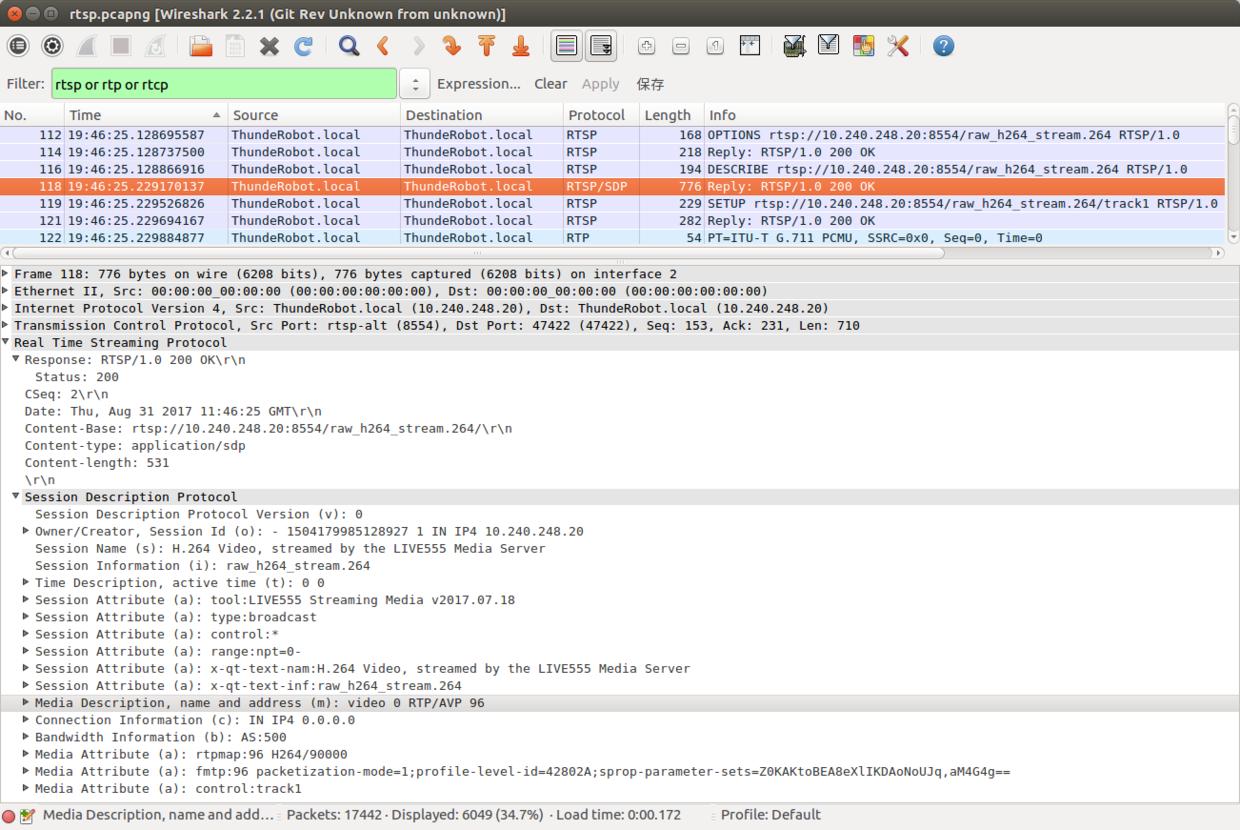The image size is (1240, 830).
Task: Open capture options gear icon
Action: click(x=52, y=46)
